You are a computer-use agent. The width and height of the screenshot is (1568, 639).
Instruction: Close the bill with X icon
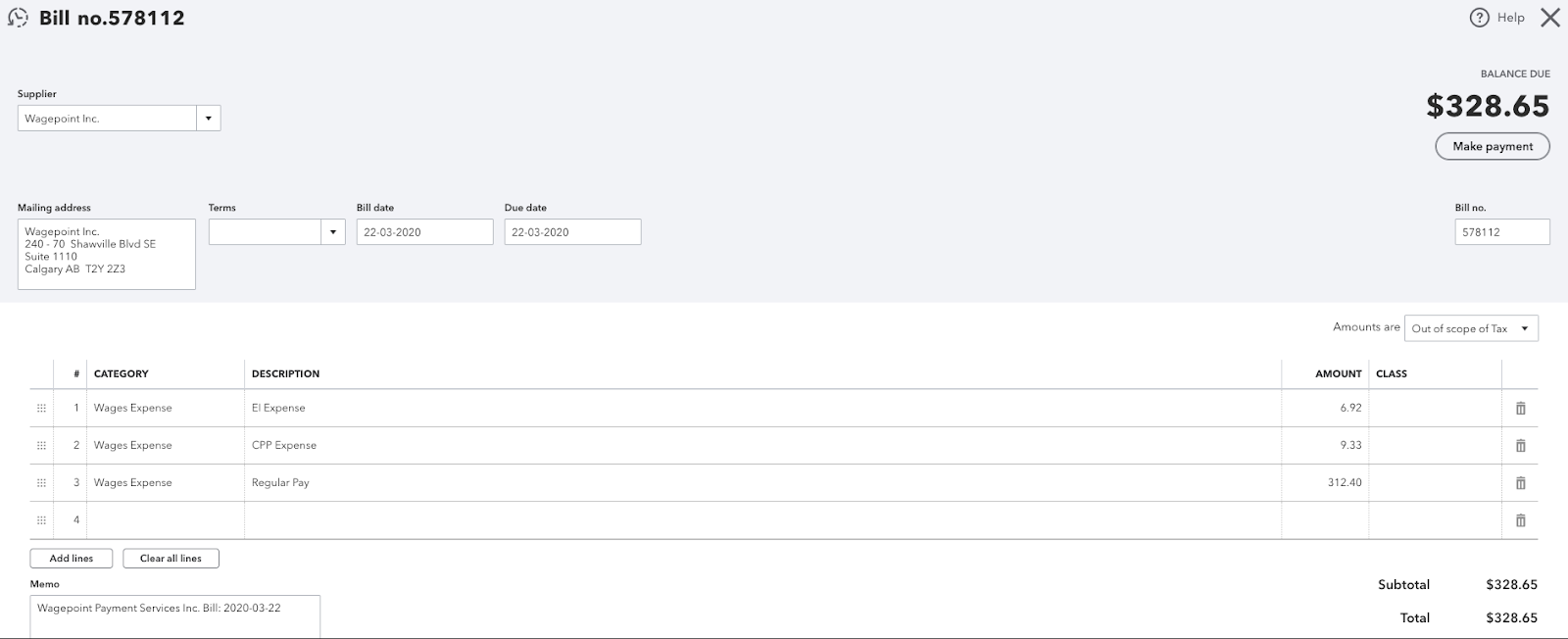click(x=1549, y=18)
